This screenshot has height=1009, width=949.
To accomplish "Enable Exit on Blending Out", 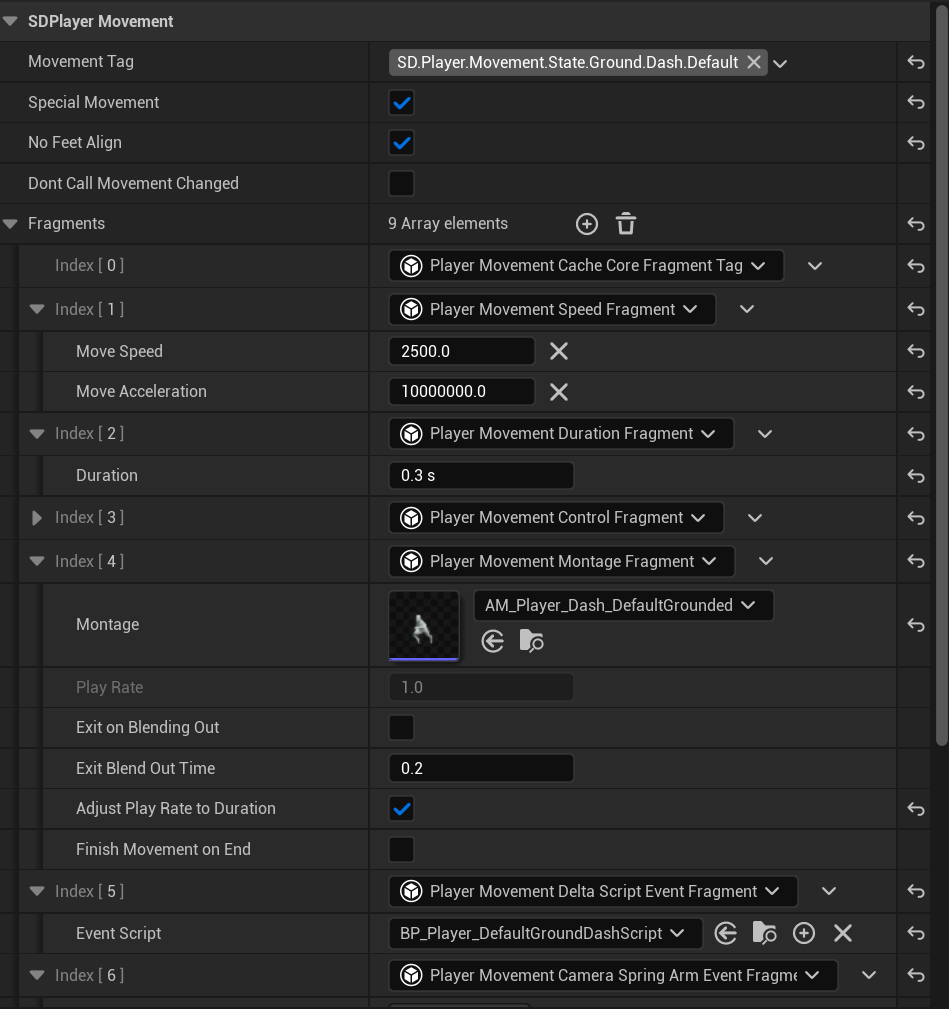I will [401, 728].
